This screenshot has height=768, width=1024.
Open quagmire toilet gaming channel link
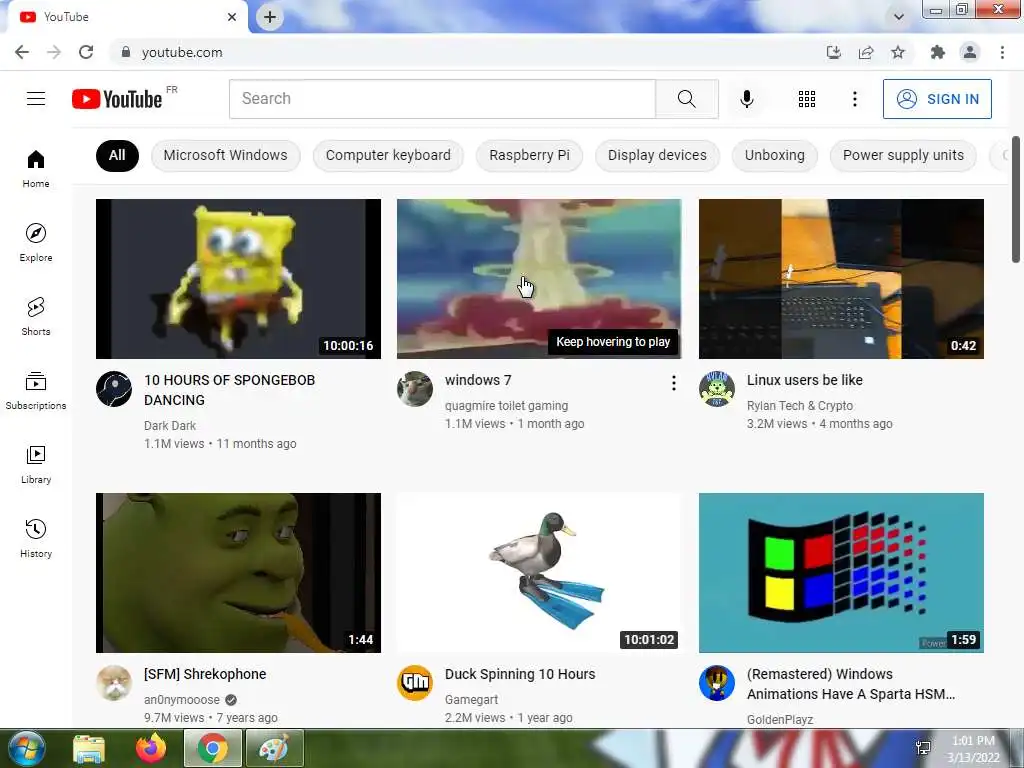point(506,406)
